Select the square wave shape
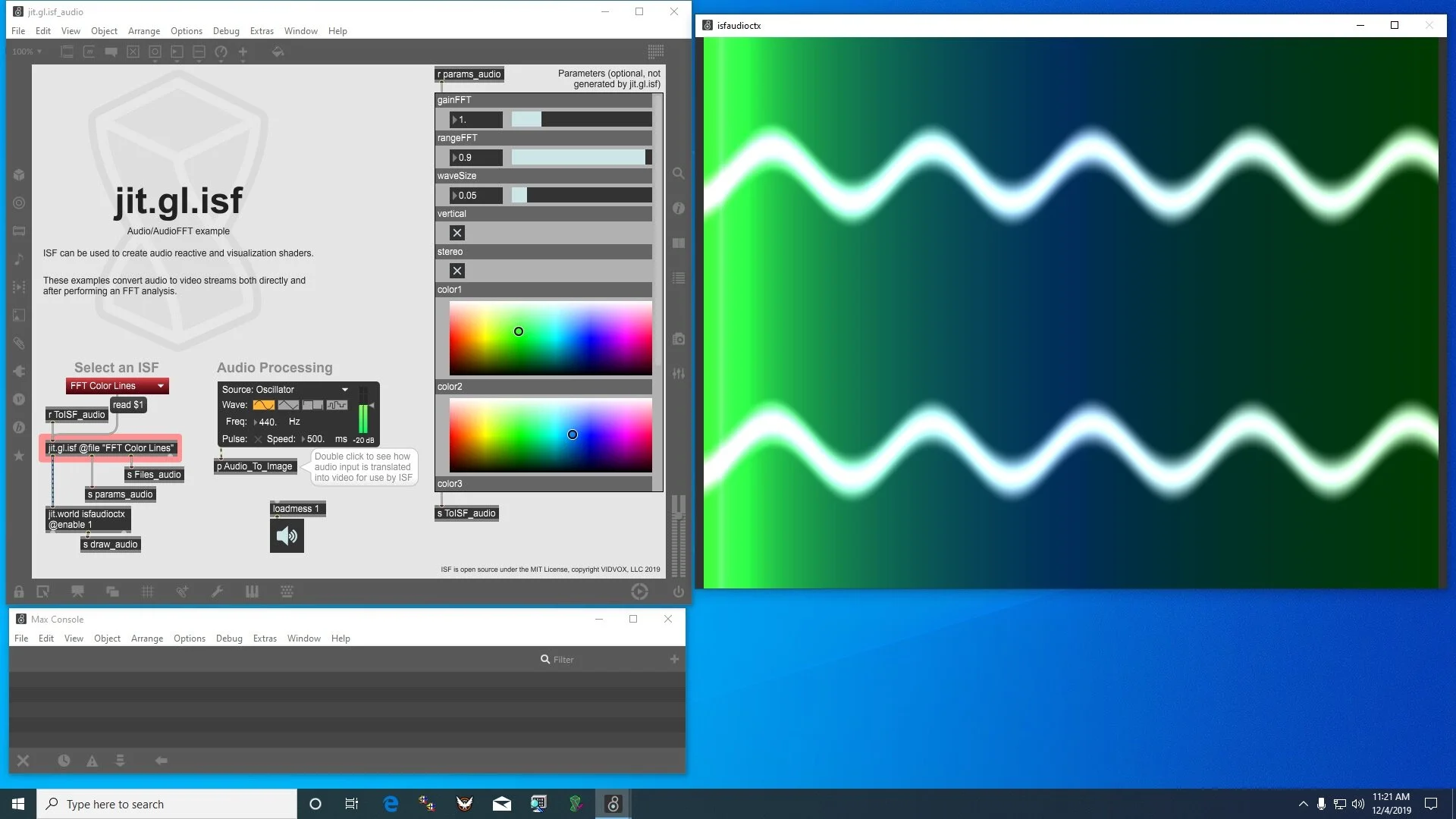The width and height of the screenshot is (1456, 819). pyautogui.click(x=312, y=405)
